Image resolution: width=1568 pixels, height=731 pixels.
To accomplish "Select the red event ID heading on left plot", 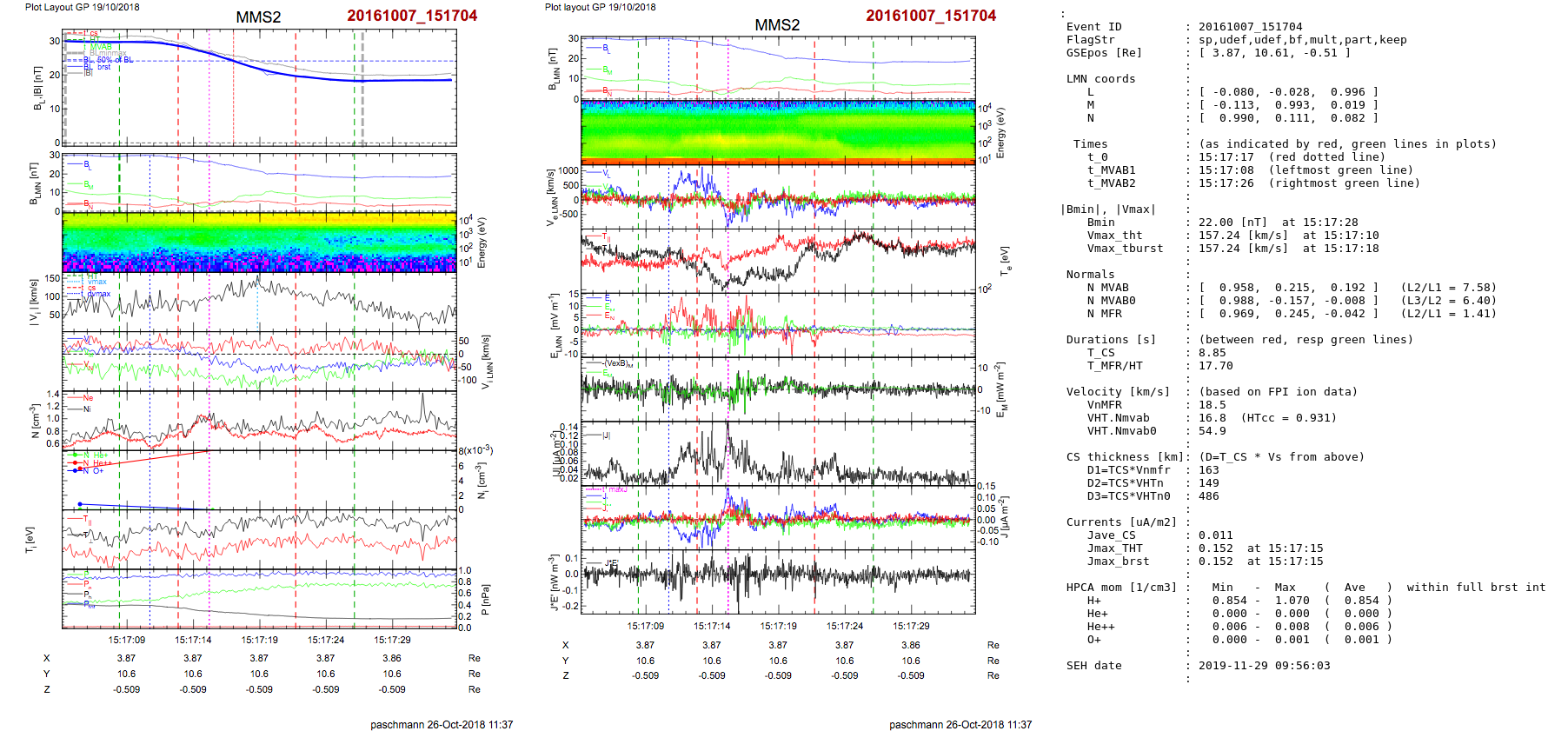I will pyautogui.click(x=412, y=16).
